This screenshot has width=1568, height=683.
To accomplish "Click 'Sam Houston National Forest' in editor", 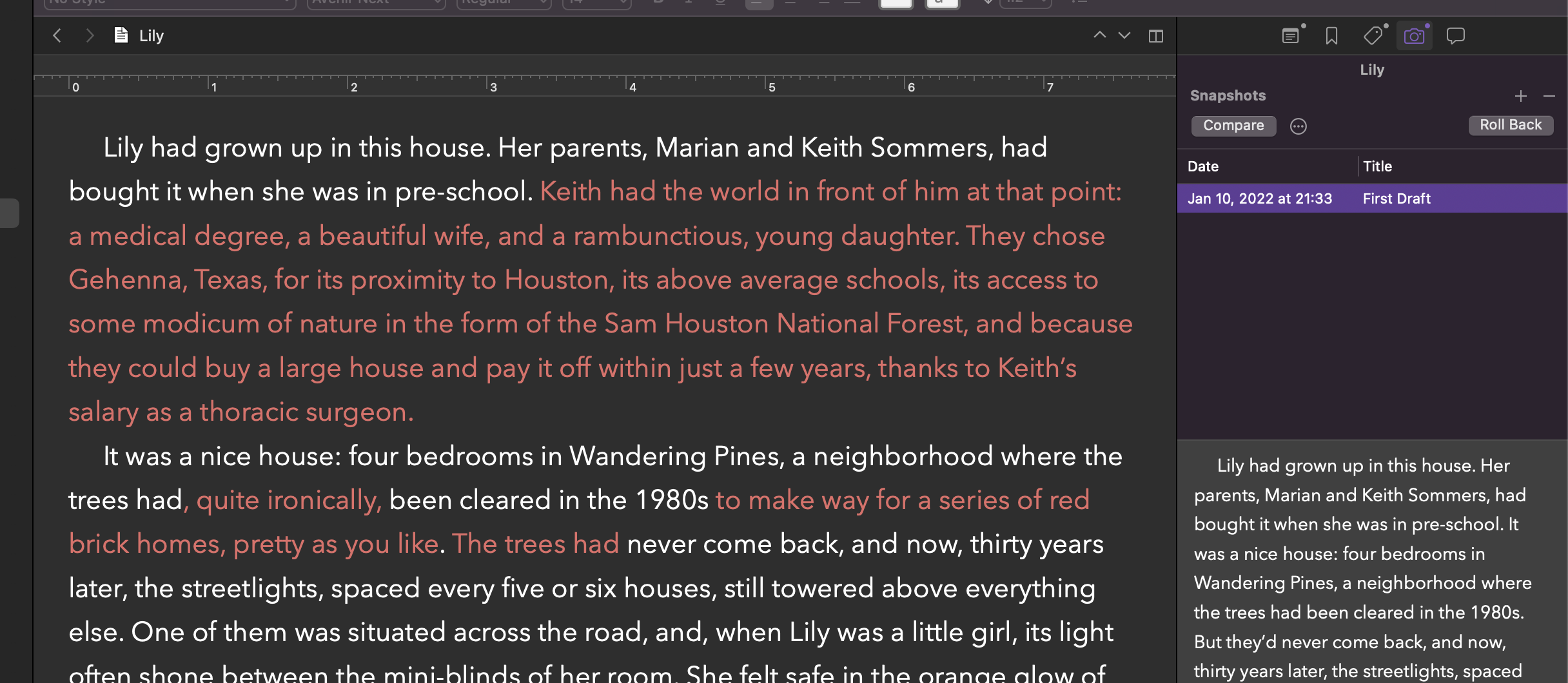I will pos(783,323).
